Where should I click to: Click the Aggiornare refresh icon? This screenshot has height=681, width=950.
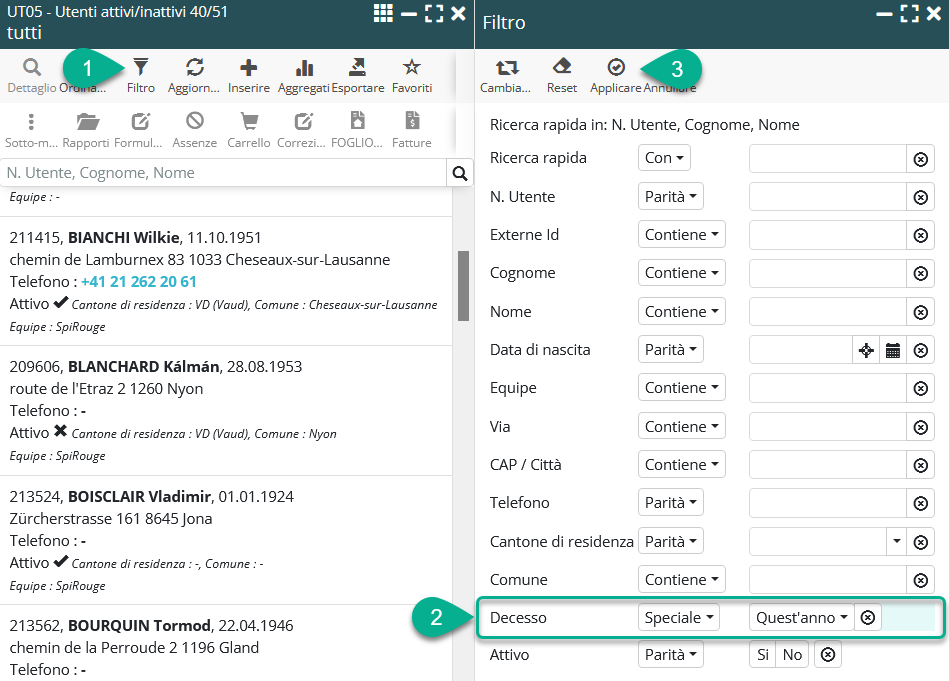[x=195, y=68]
